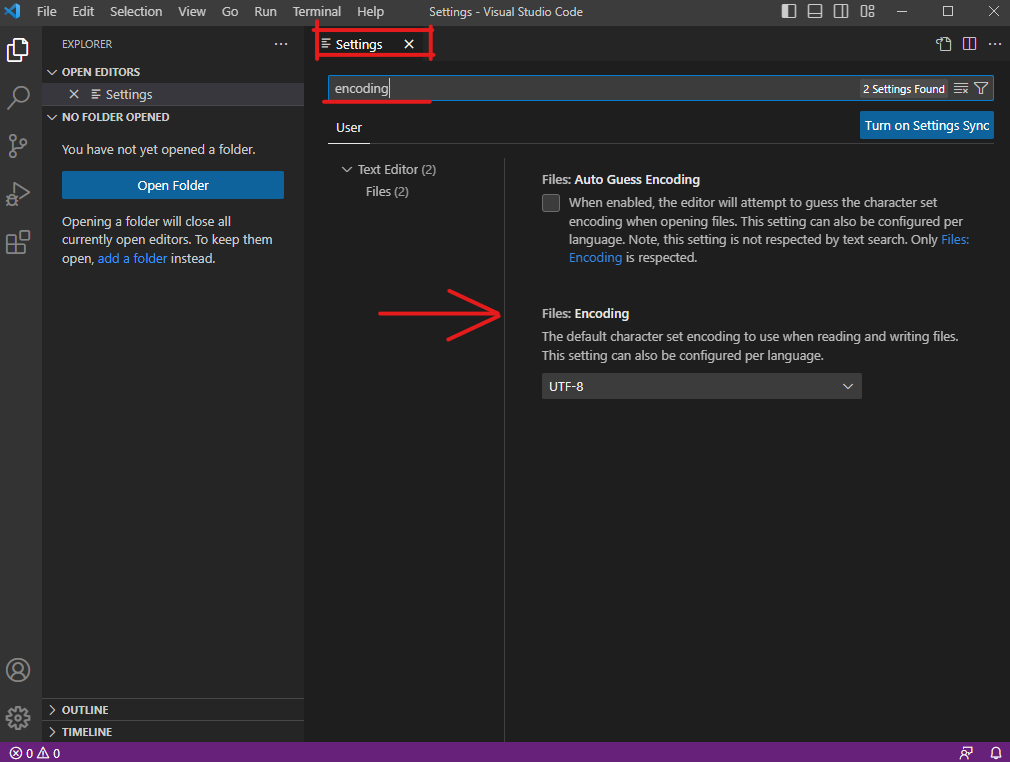Split the editor to the right
This screenshot has height=762, width=1010.
click(969, 44)
